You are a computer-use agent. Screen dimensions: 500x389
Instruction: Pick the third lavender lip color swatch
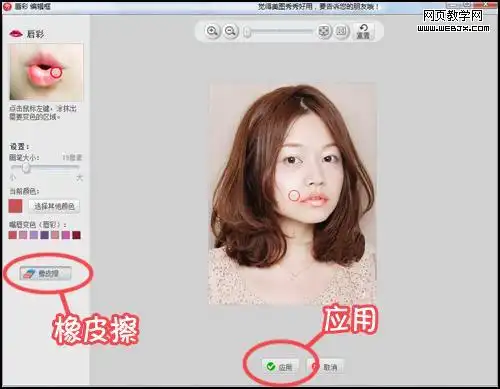[x=34, y=235]
